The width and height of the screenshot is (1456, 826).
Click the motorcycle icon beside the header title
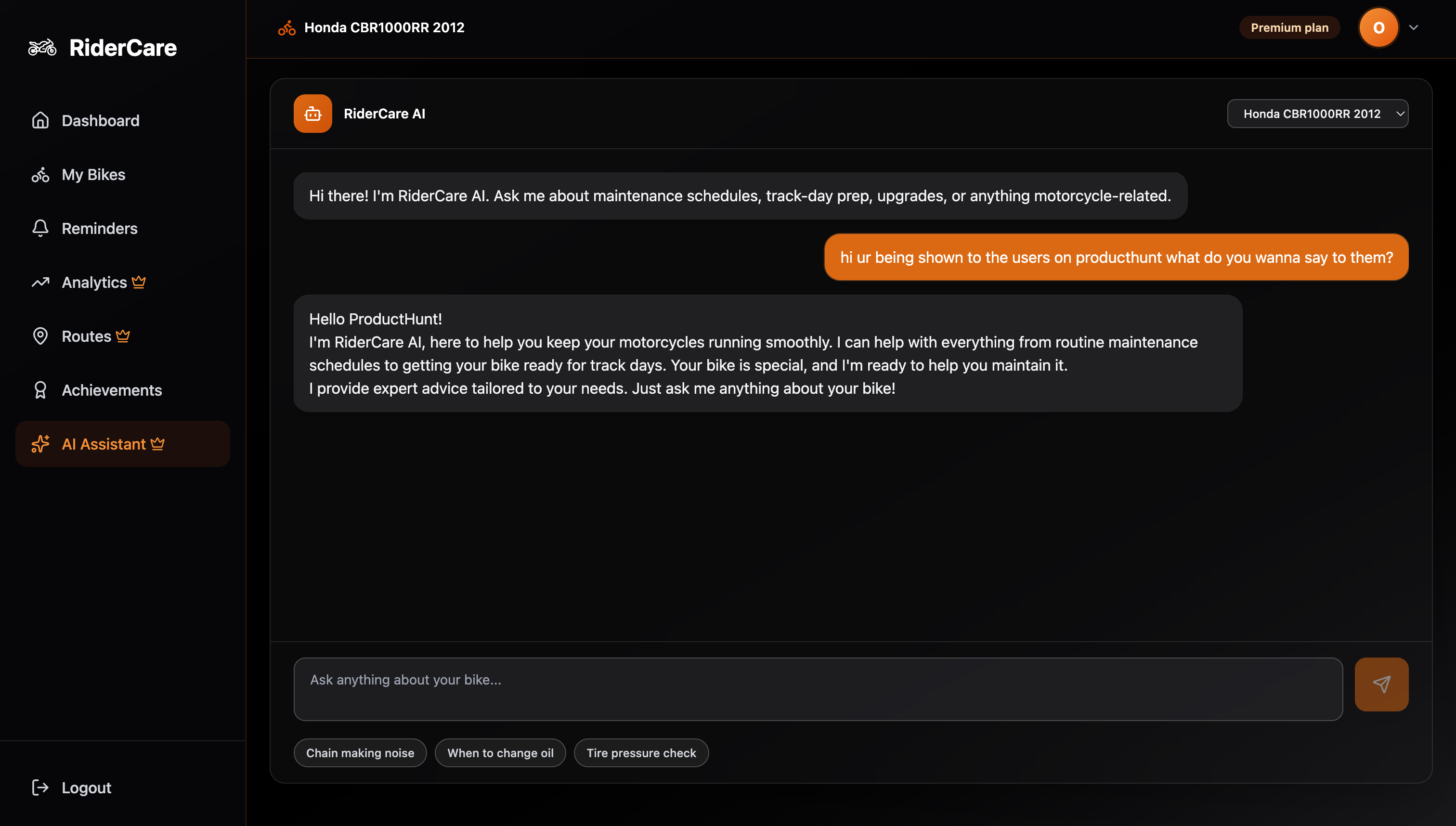tap(286, 27)
